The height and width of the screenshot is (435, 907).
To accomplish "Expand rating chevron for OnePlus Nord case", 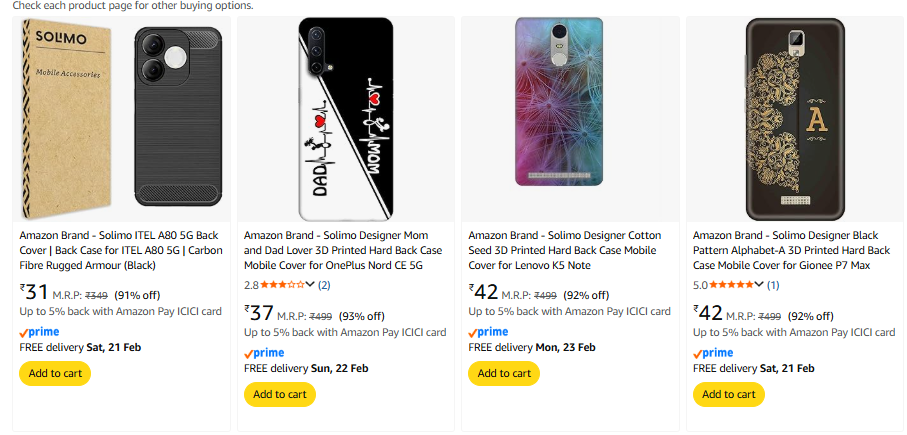I will 310,285.
